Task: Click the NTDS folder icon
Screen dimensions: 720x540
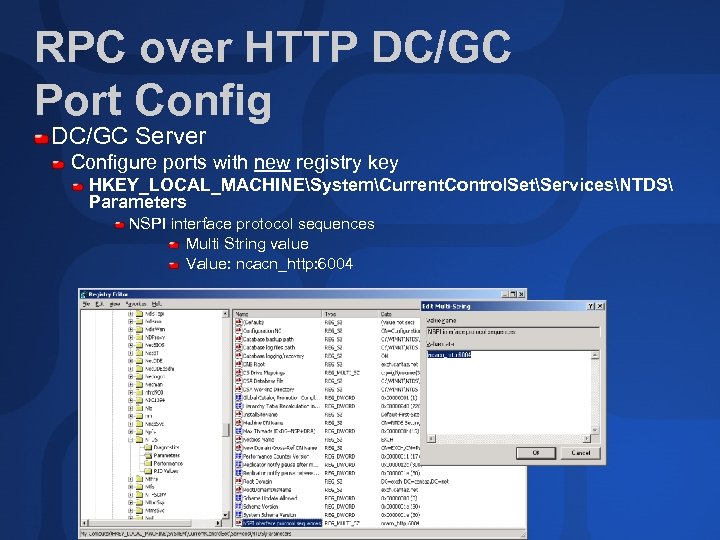Action: (139, 439)
